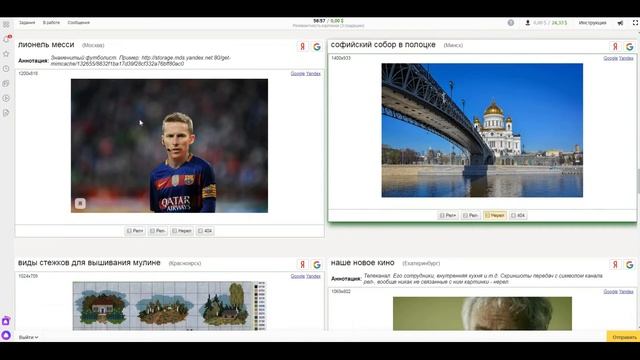Open example URL in Messi annotation

coord(141,61)
